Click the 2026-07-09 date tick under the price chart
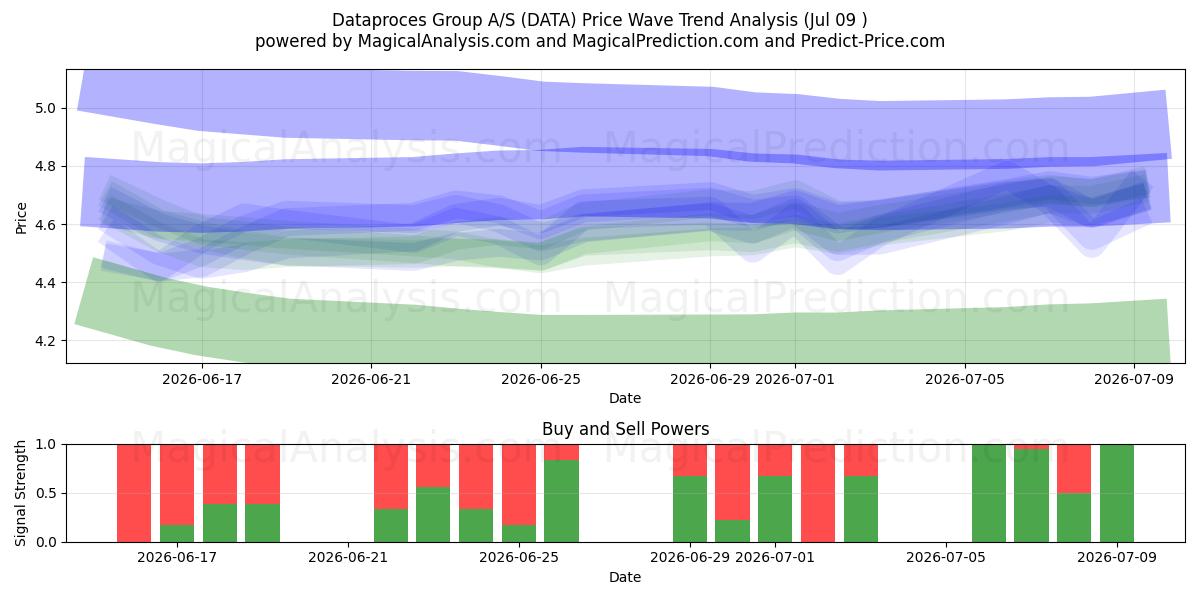The image size is (1200, 600). [1134, 379]
